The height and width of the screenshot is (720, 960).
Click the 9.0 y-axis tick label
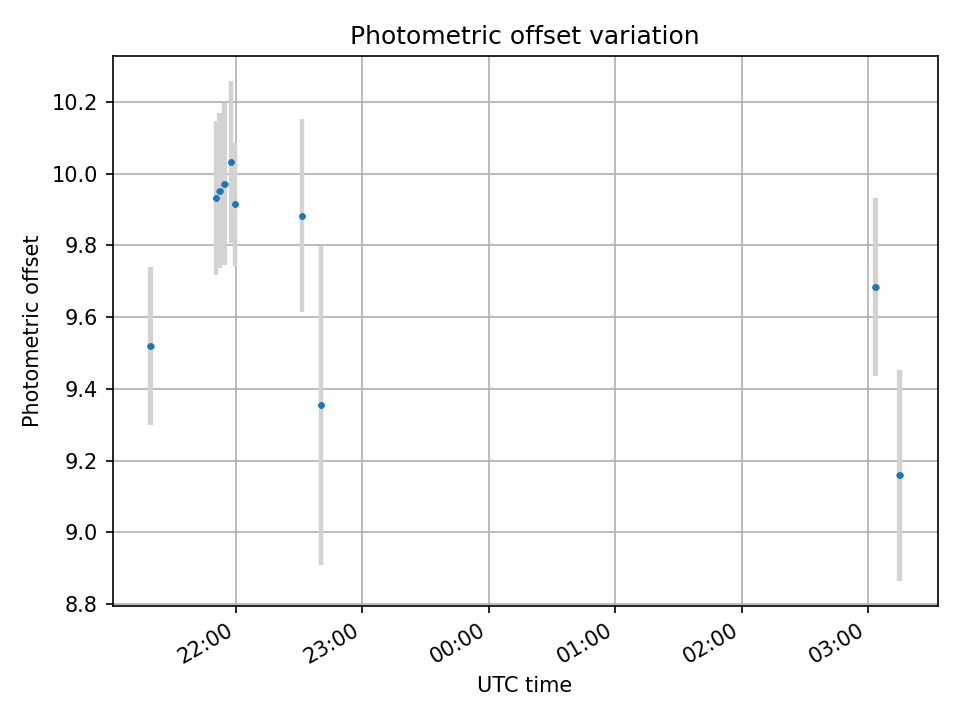click(x=81, y=533)
